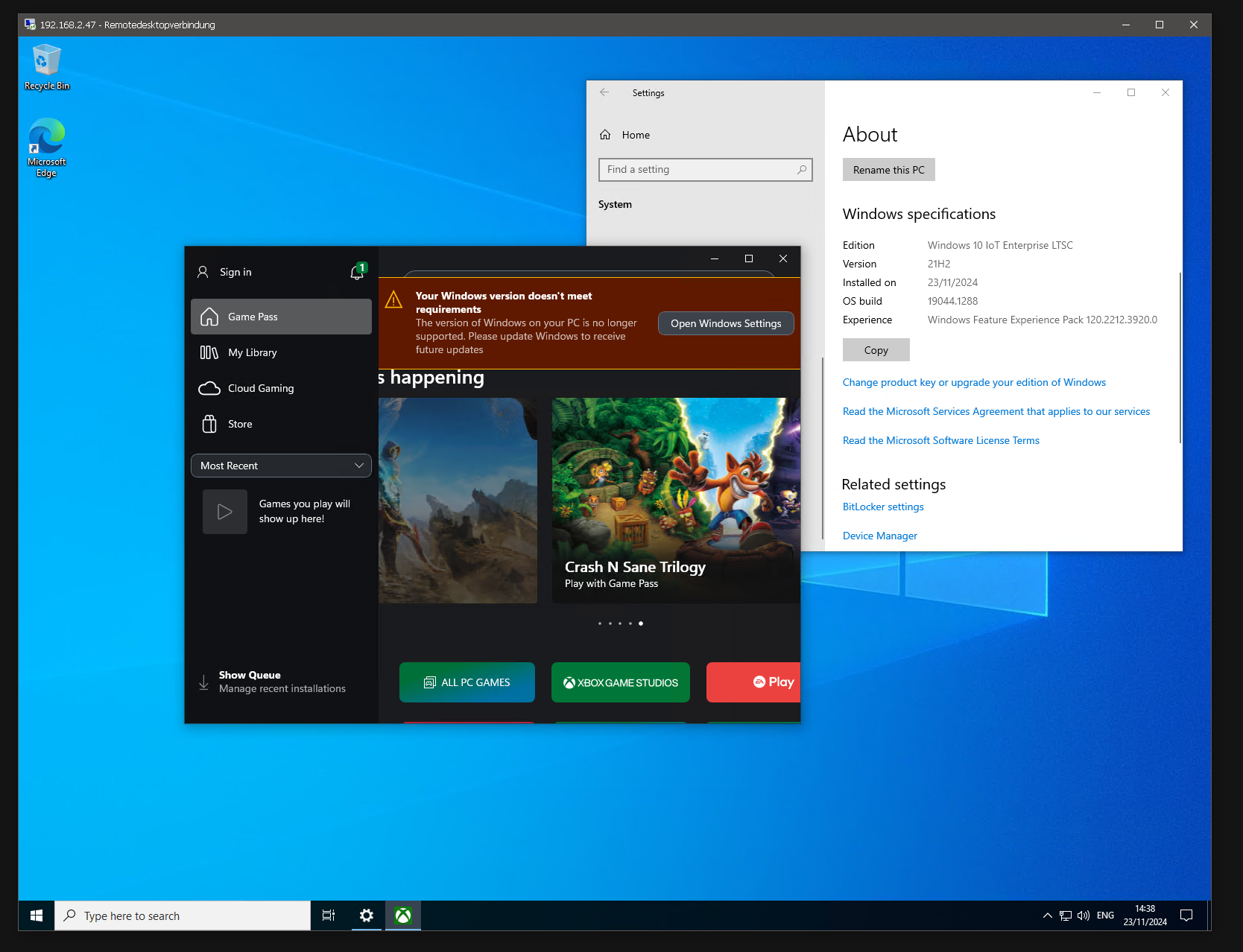Close the Xbox app window
Viewport: 1243px width, 952px height.
(x=783, y=258)
